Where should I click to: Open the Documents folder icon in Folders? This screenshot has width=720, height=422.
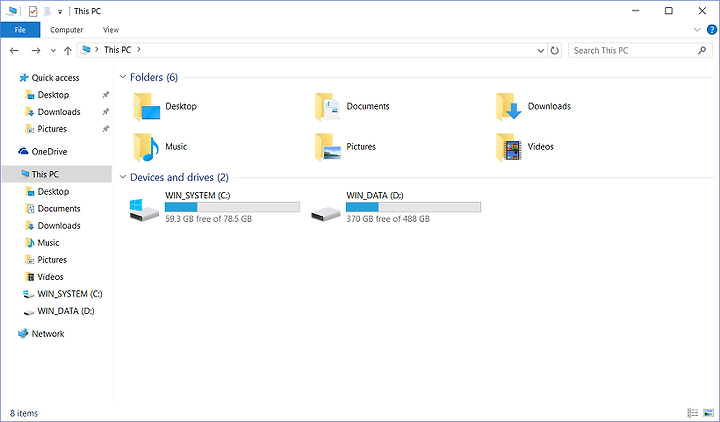(327, 107)
